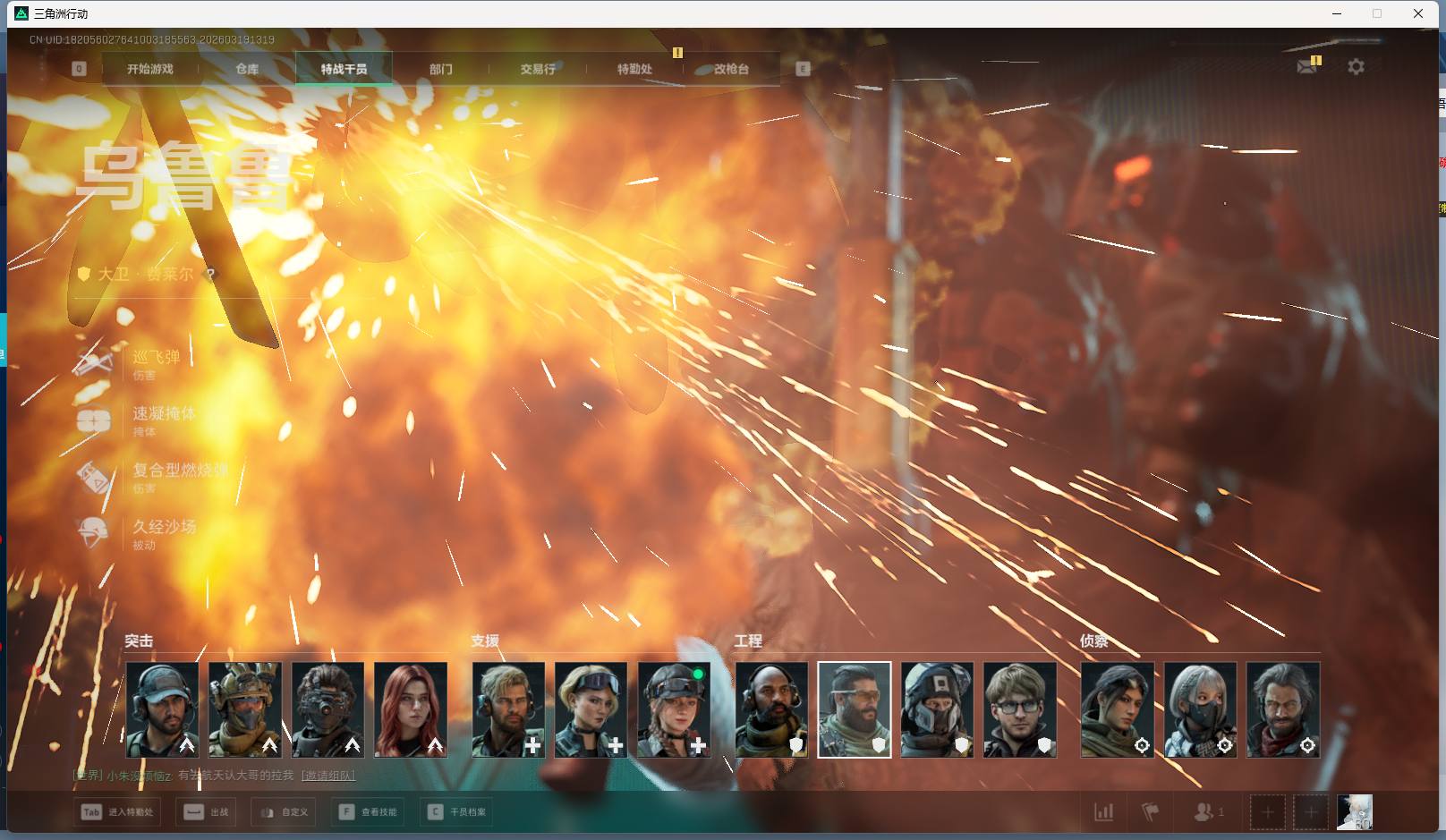
Task: Select the 突击 operator wearing night-vision goggles
Action: (327, 710)
